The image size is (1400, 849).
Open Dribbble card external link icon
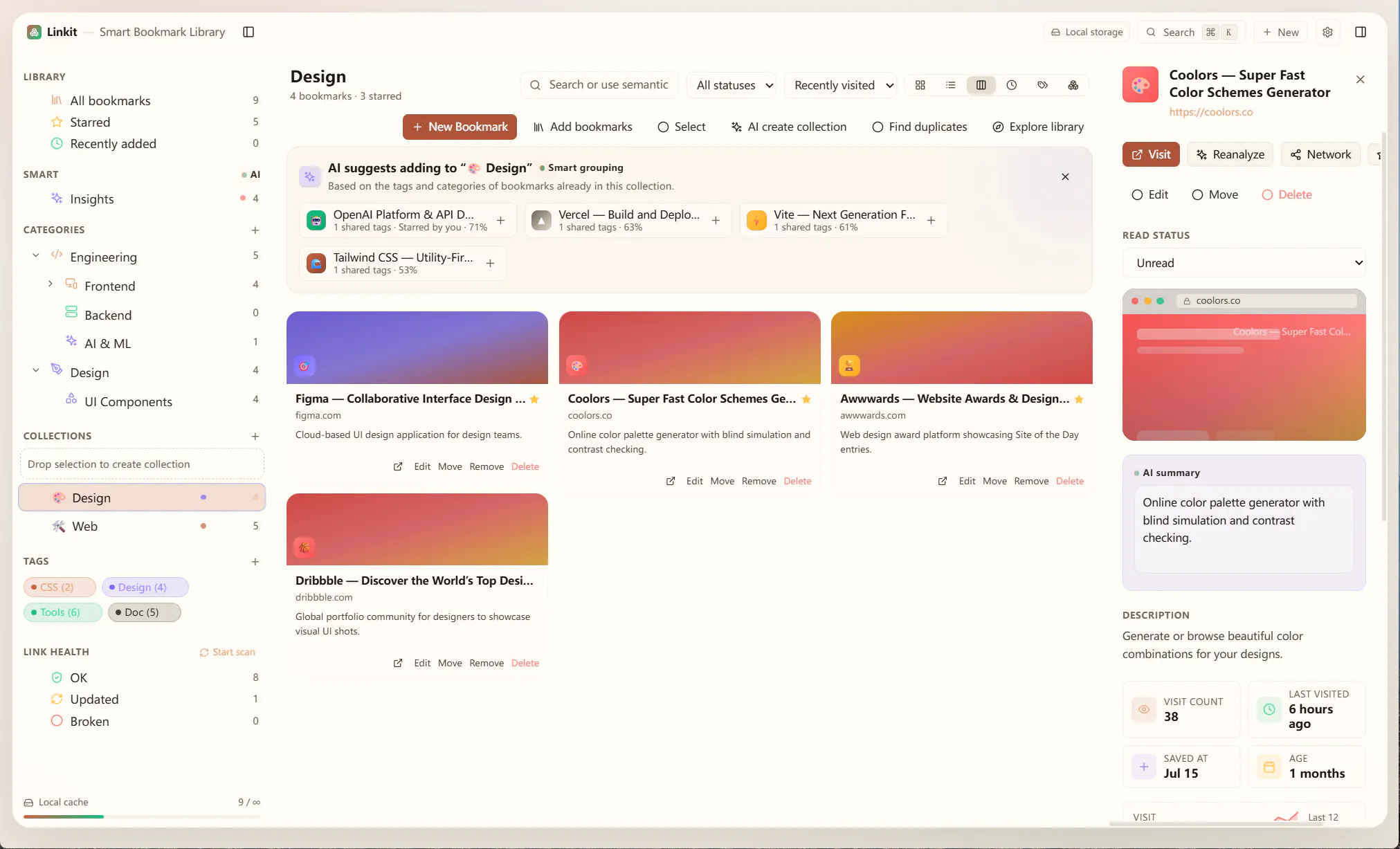(x=398, y=663)
